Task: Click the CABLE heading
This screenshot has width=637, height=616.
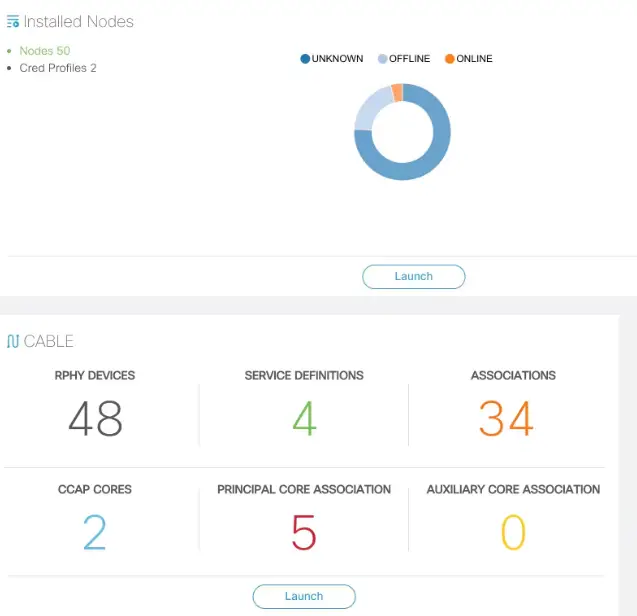Action: 48,341
